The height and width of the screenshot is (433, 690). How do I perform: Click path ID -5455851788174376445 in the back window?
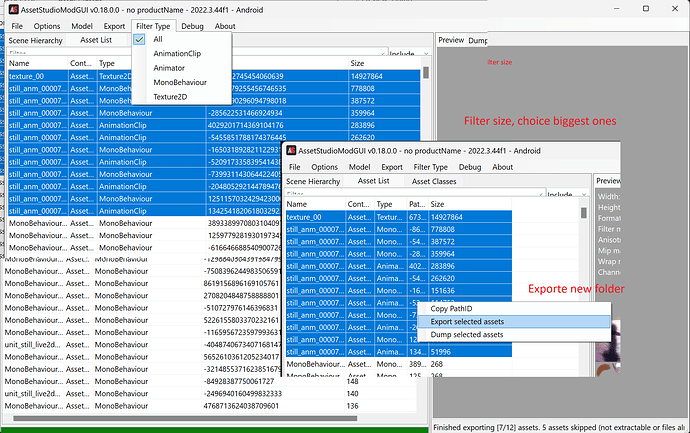(x=247, y=138)
